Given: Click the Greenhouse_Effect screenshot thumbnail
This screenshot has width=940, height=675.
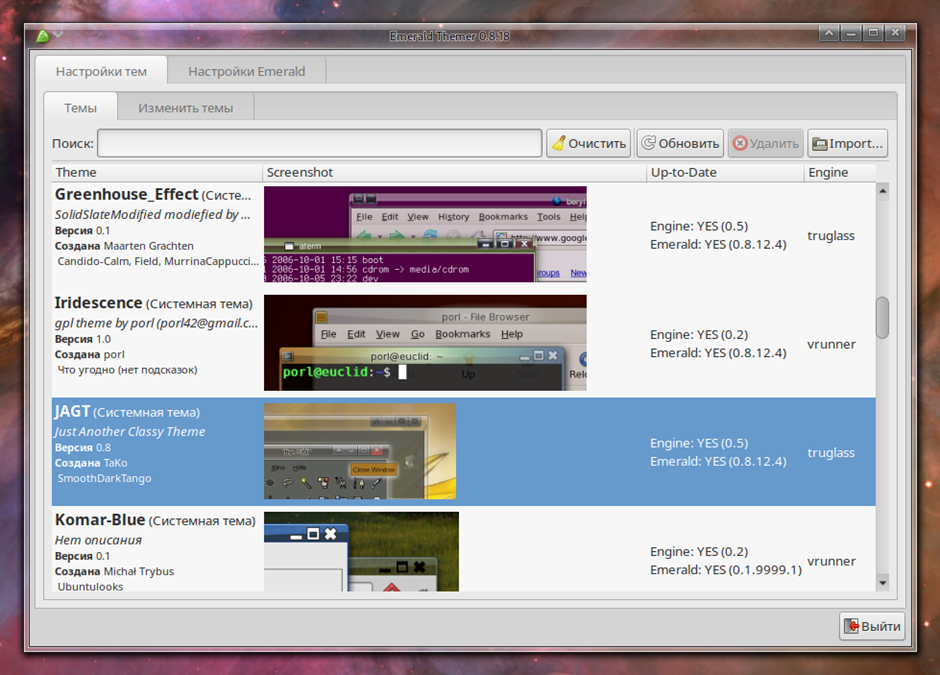Looking at the screenshot, I should click(x=425, y=234).
